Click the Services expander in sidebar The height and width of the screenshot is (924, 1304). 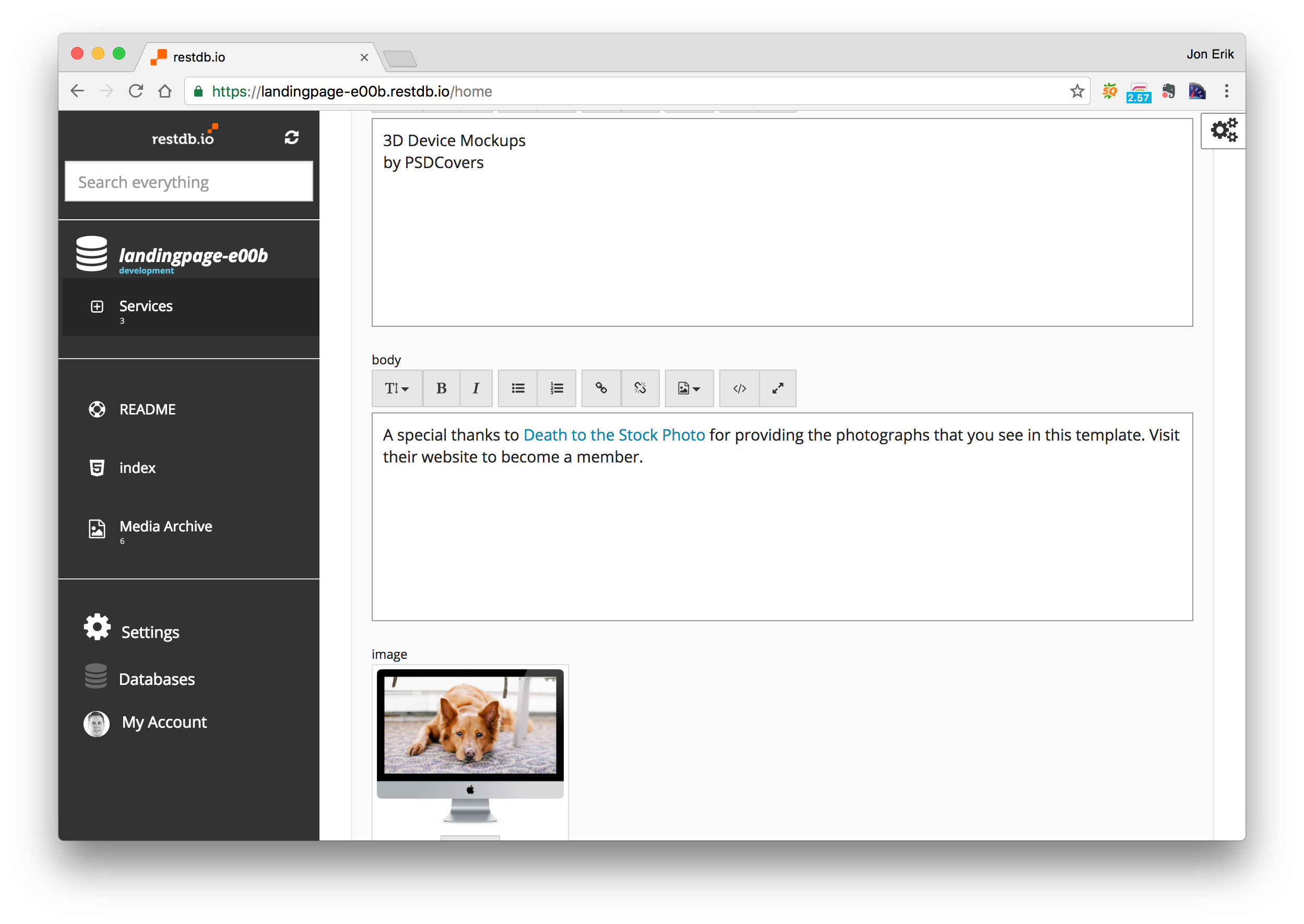click(x=98, y=306)
